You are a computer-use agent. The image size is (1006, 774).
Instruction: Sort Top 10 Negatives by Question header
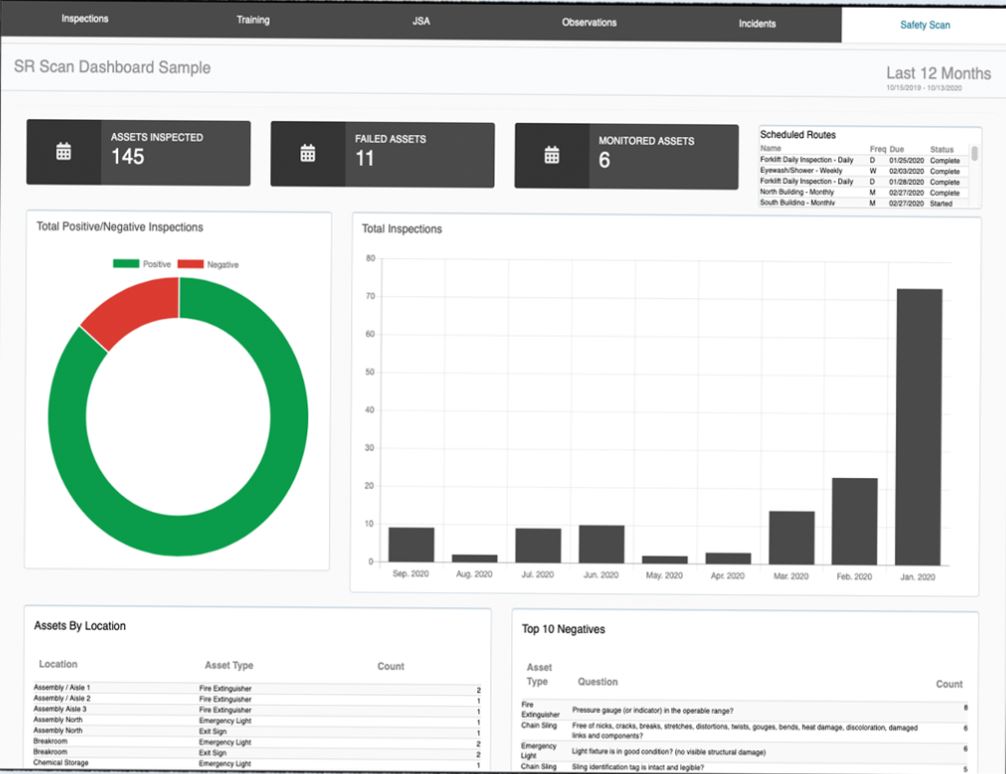[597, 682]
